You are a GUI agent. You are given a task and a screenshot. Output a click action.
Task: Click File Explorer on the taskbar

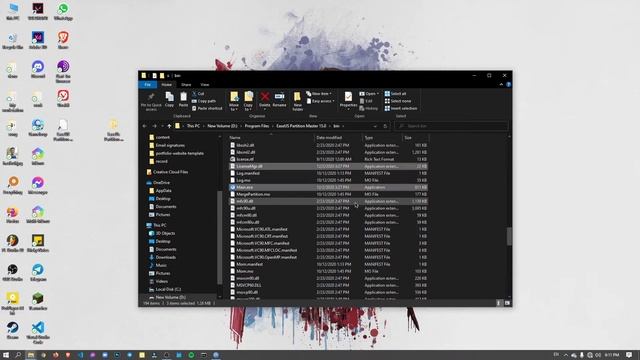pyautogui.click(x=31, y=355)
